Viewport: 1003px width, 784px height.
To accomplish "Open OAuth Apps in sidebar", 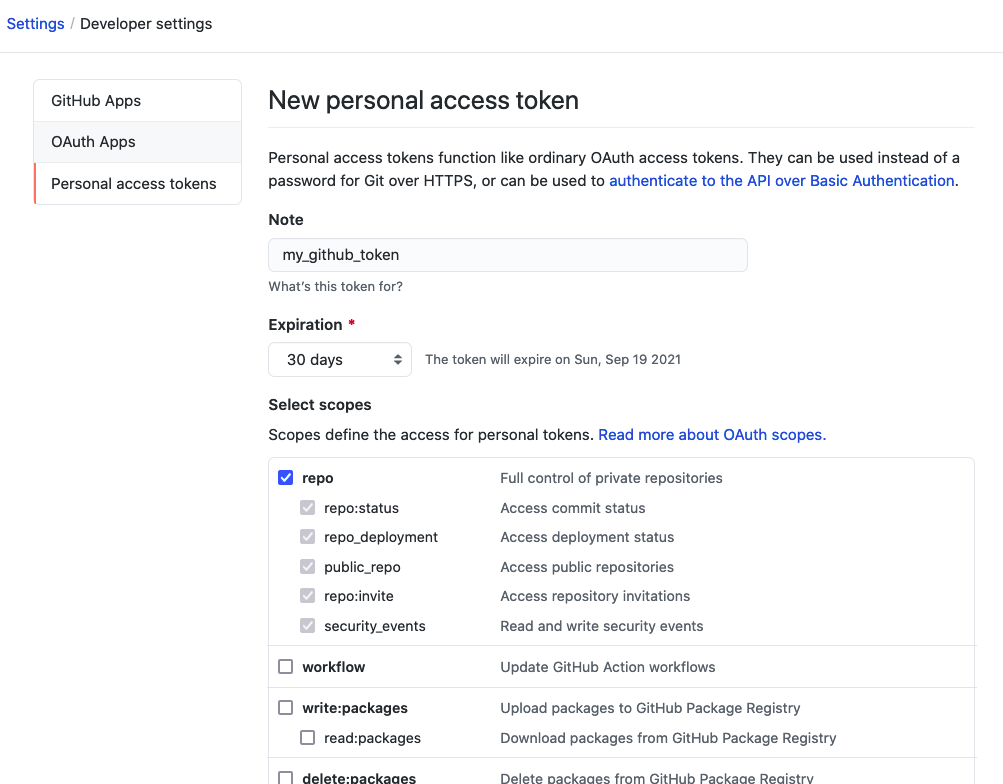I will 138,142.
